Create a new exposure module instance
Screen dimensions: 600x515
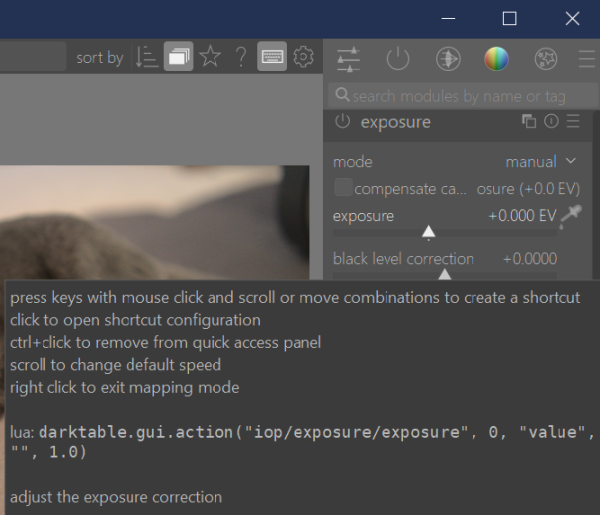pos(529,122)
